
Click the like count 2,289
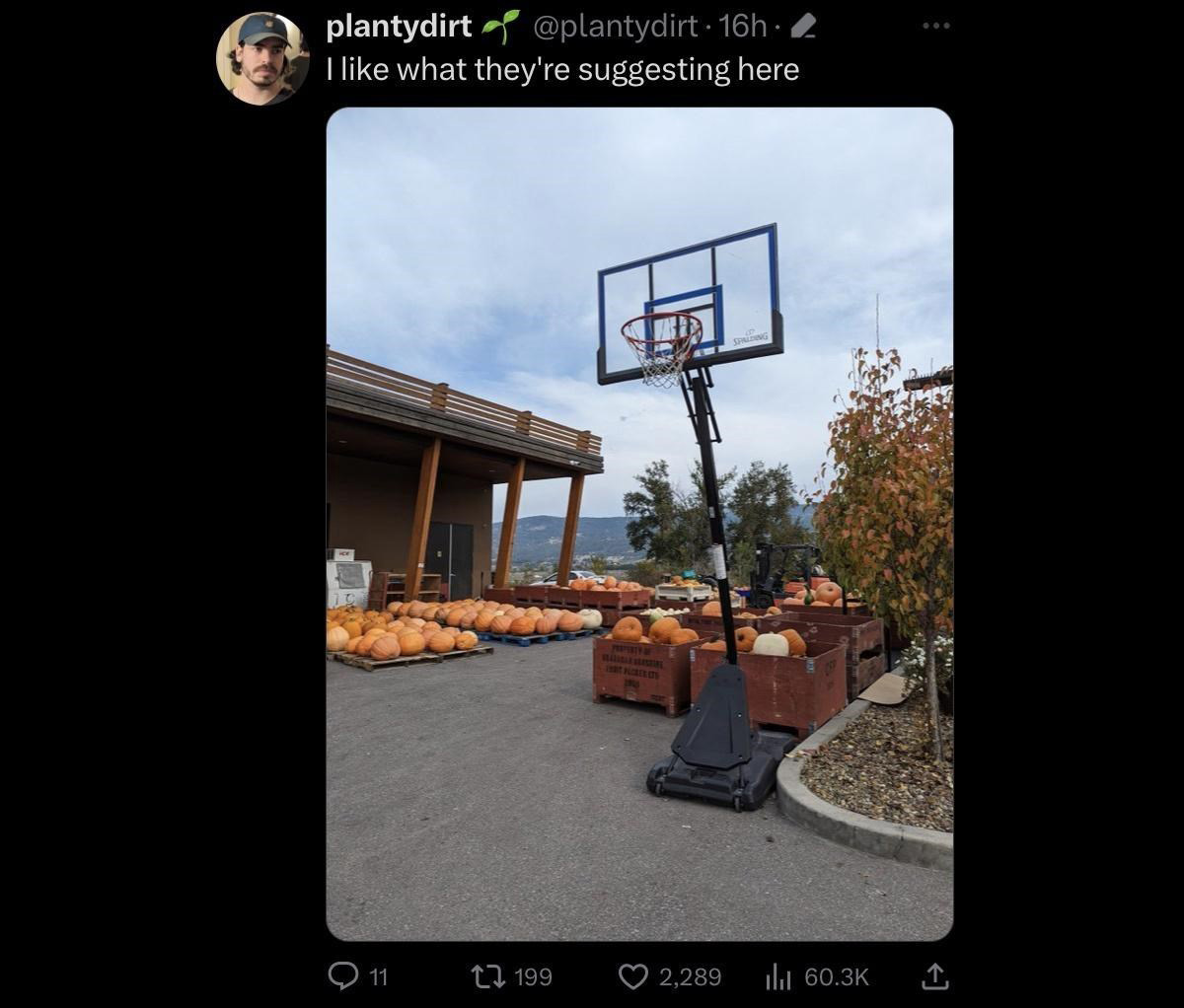[690, 977]
